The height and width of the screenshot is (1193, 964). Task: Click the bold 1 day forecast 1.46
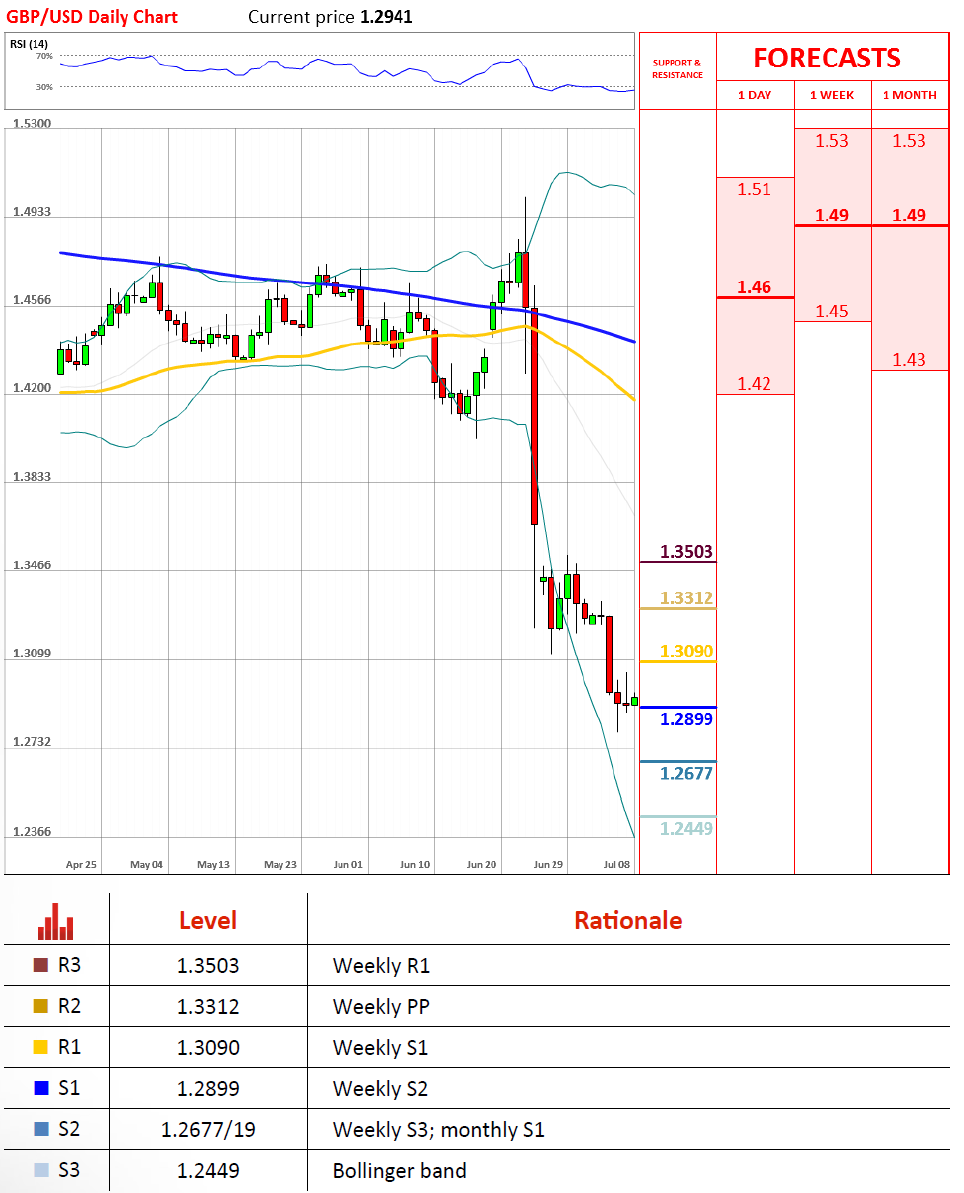[x=754, y=288]
